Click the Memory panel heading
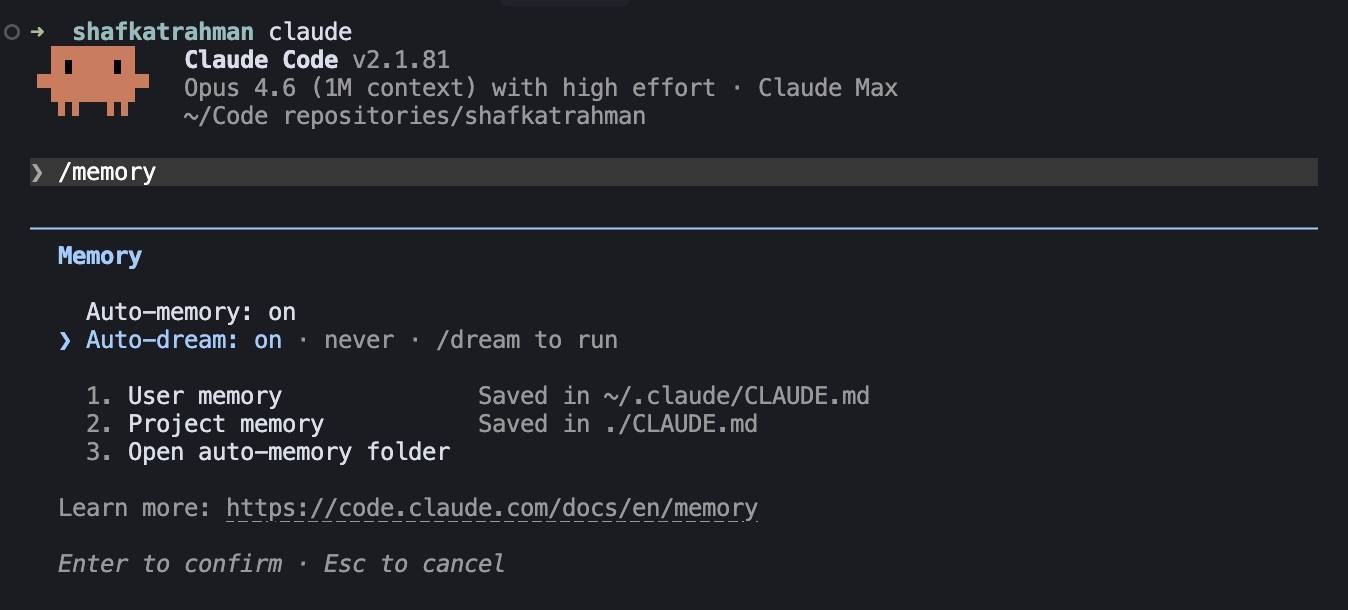This screenshot has width=1348, height=610. click(100, 256)
